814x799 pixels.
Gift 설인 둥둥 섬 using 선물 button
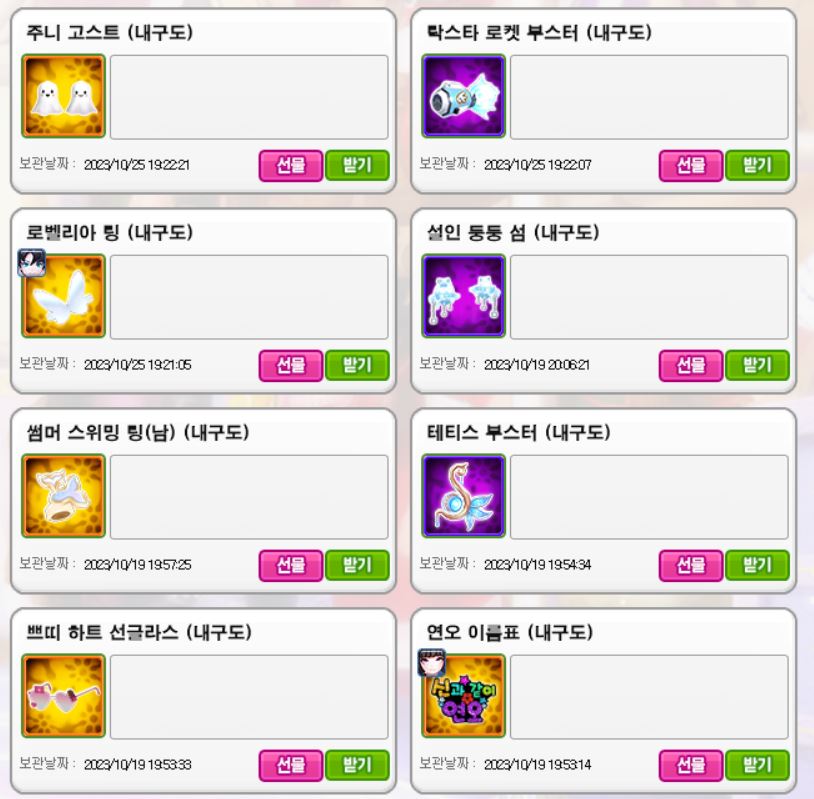pyautogui.click(x=691, y=365)
